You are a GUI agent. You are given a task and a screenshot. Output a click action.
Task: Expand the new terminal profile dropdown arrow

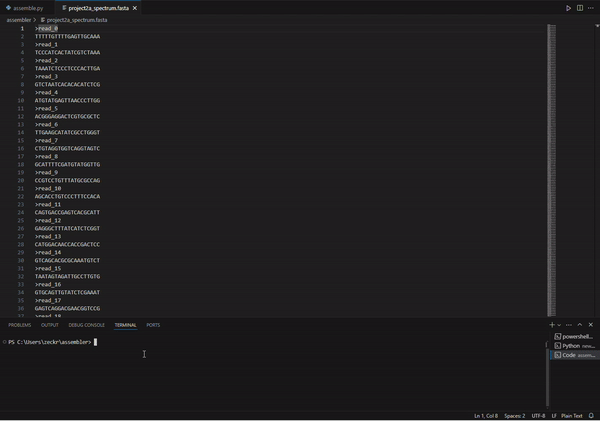point(558,325)
